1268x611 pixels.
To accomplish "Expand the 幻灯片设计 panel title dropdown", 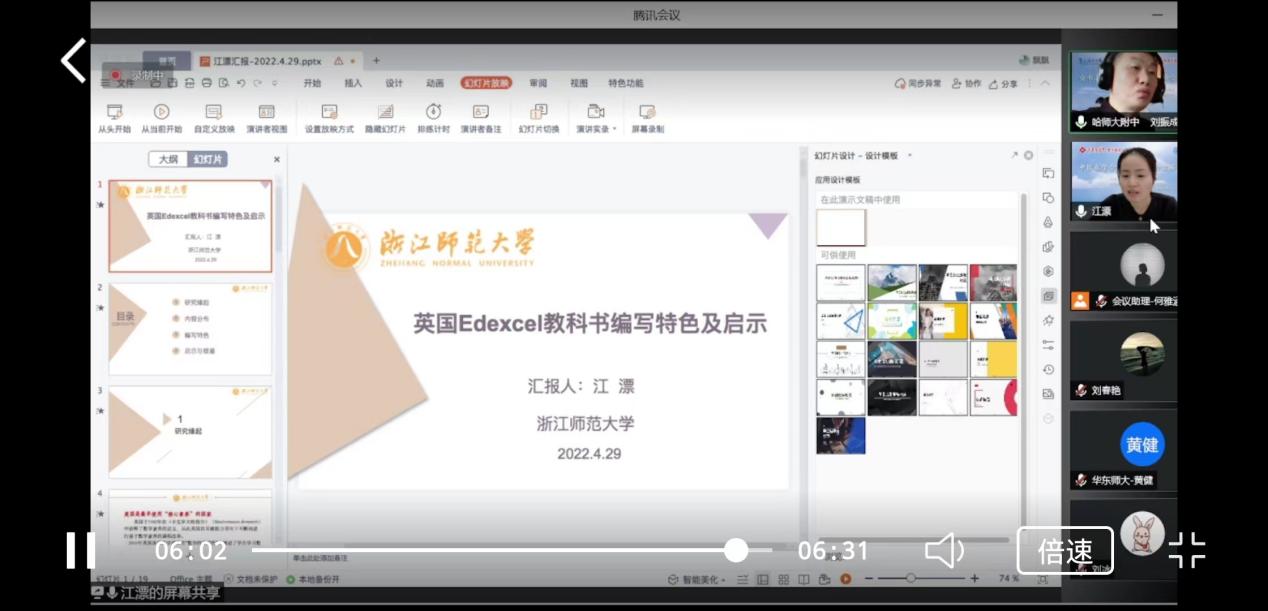I will tap(908, 156).
